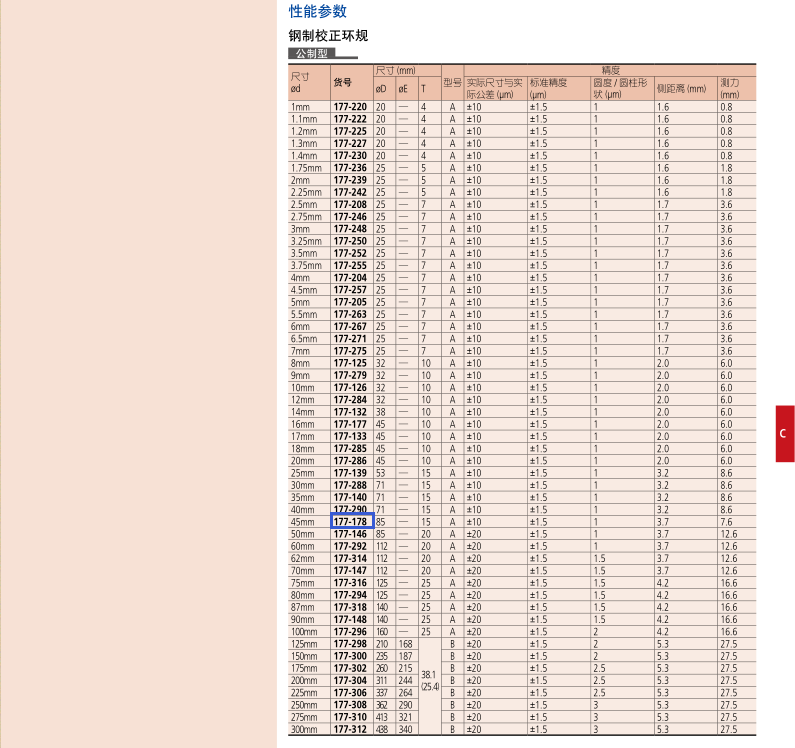
Task: Click the 货号 column header
Action: 342,82
